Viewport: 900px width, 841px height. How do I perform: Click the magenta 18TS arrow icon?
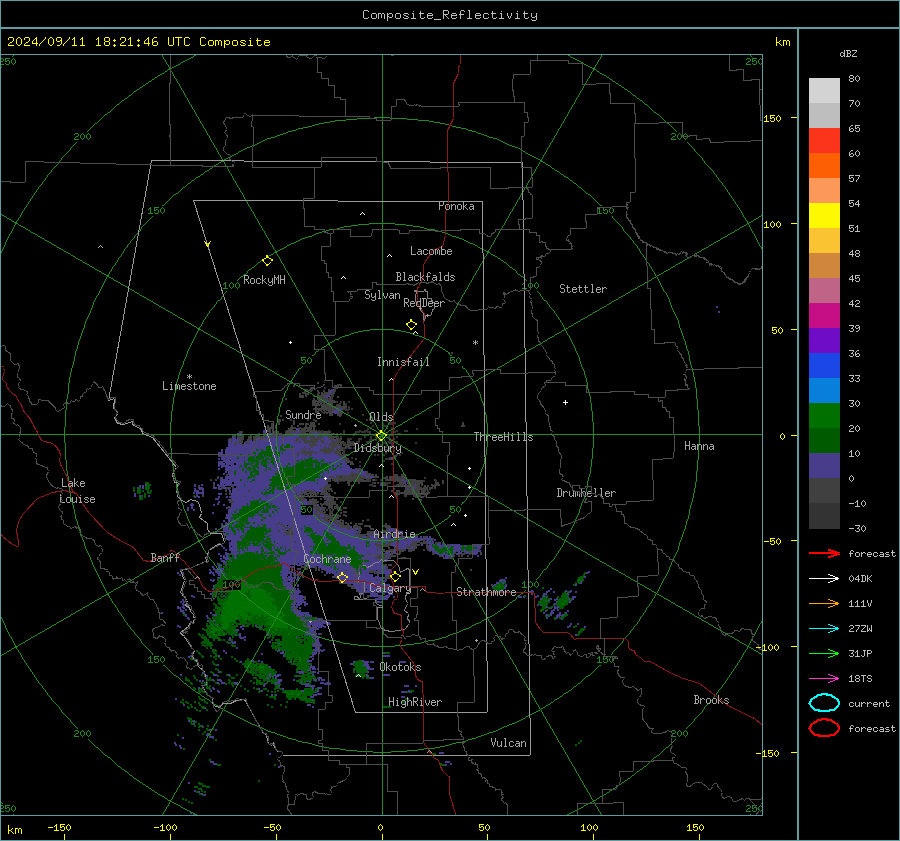[824, 679]
